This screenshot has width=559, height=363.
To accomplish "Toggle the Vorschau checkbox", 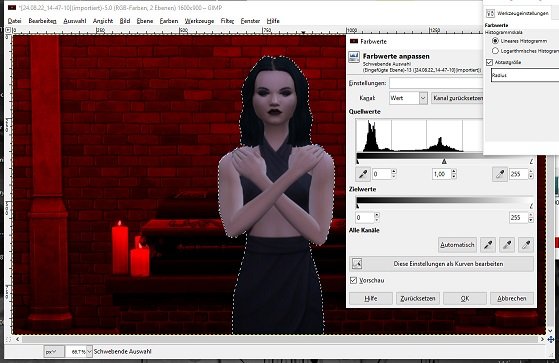I will tap(353, 280).
